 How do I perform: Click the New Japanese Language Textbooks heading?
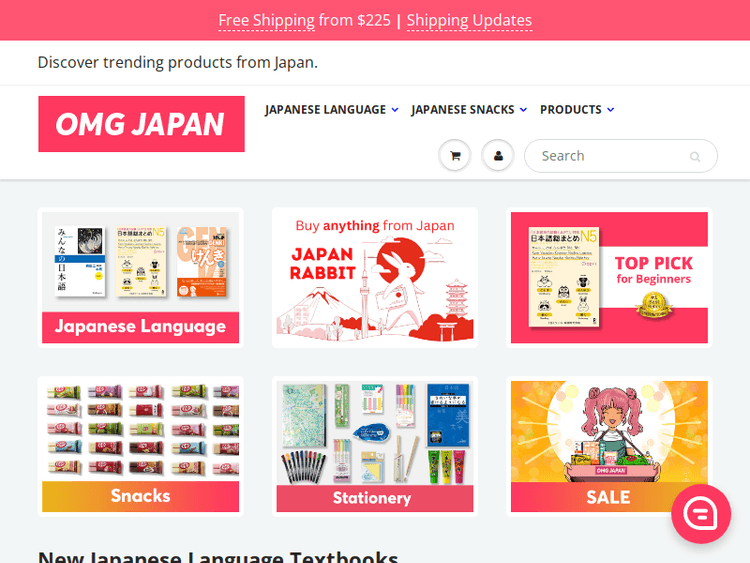(218, 557)
